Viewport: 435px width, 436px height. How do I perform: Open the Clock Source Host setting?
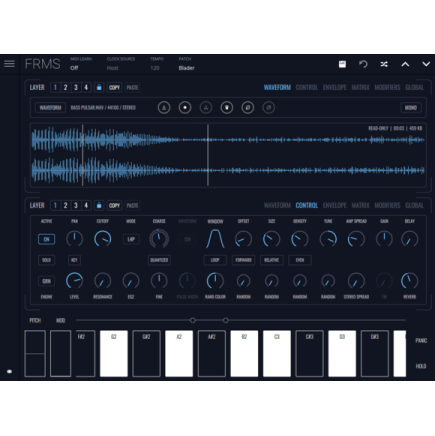(113, 68)
